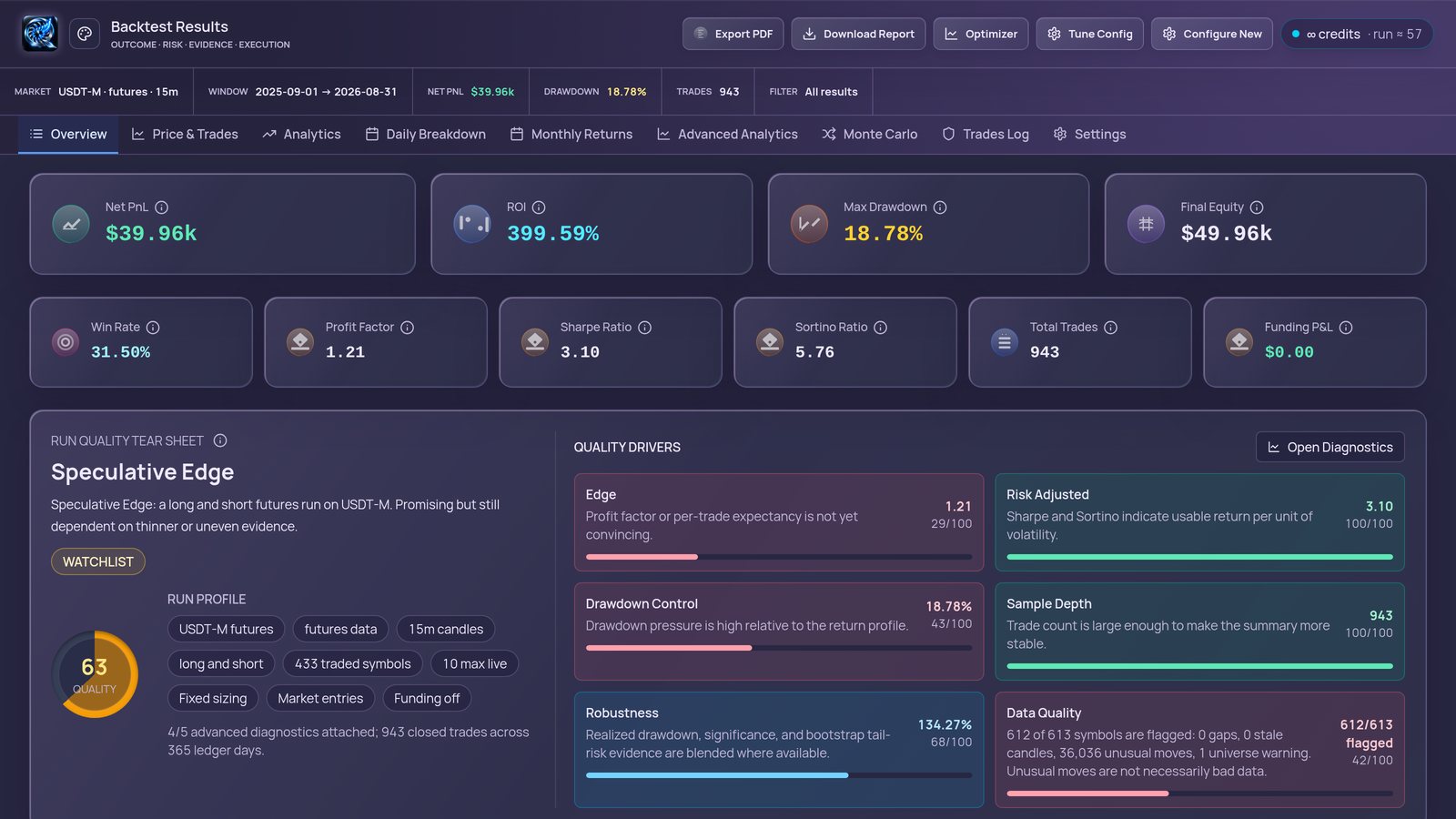Screen dimensions: 1456x819
Task: Click the app logo in the header
Action: click(40, 34)
